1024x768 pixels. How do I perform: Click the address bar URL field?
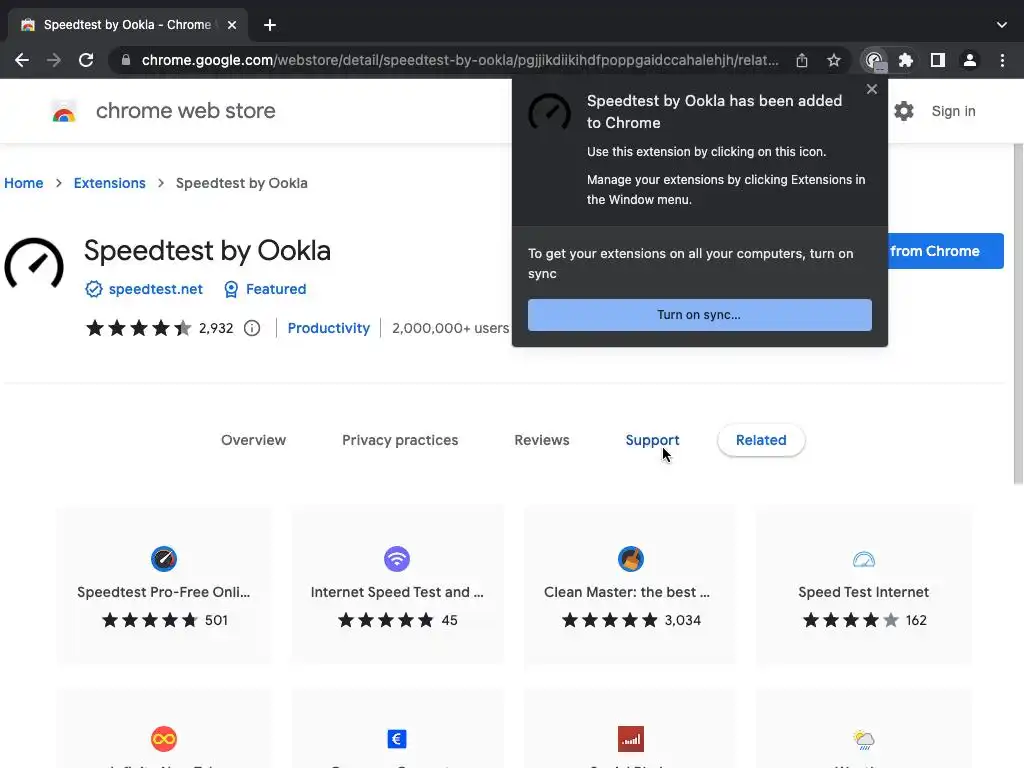point(460,60)
